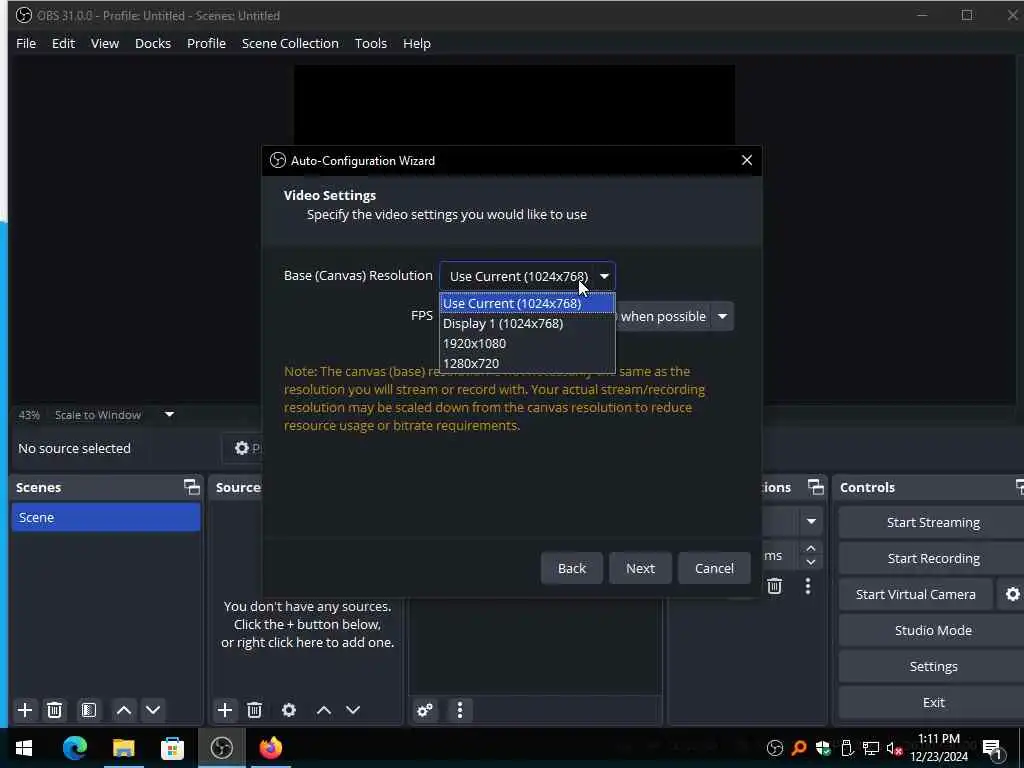Configure virtual camera via gear icon
This screenshot has width=1024, height=768.
1012,594
